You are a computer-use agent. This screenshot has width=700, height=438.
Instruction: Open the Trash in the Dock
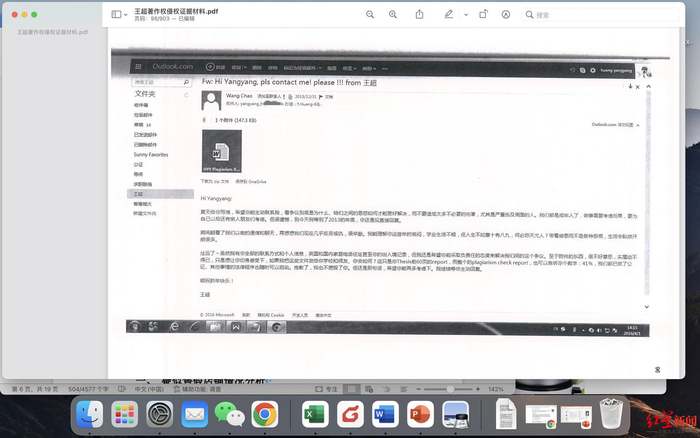coord(611,414)
